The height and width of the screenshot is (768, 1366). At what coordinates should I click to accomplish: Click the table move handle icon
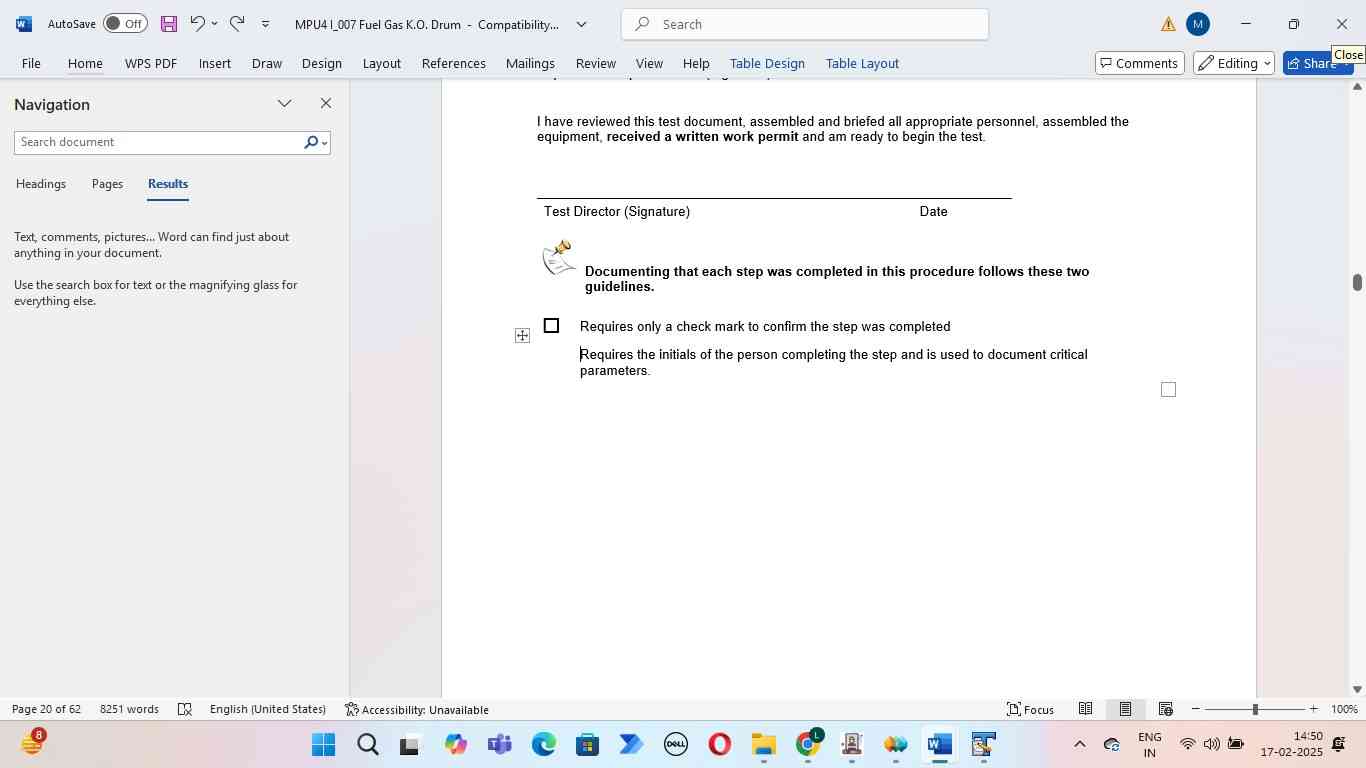coord(522,336)
